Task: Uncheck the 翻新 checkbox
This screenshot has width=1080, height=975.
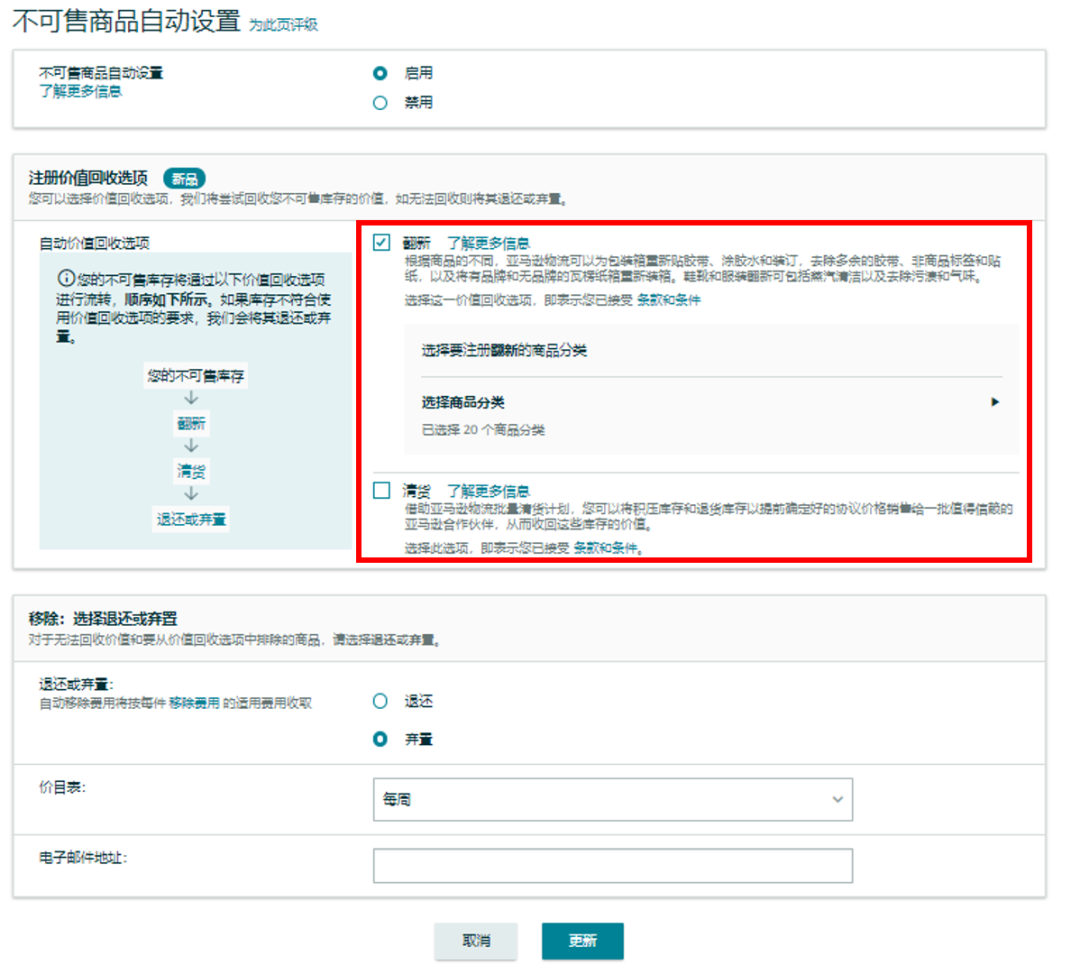Action: point(380,243)
